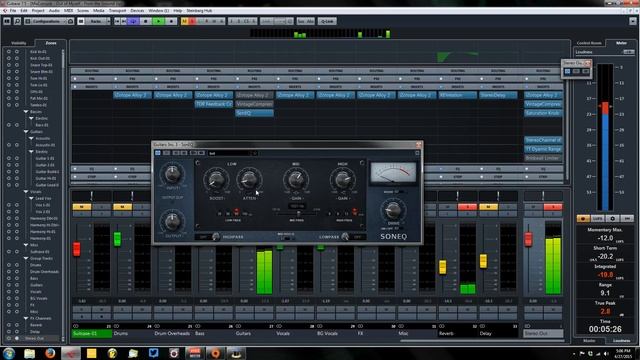Switch to the Visibility tab

[19, 43]
